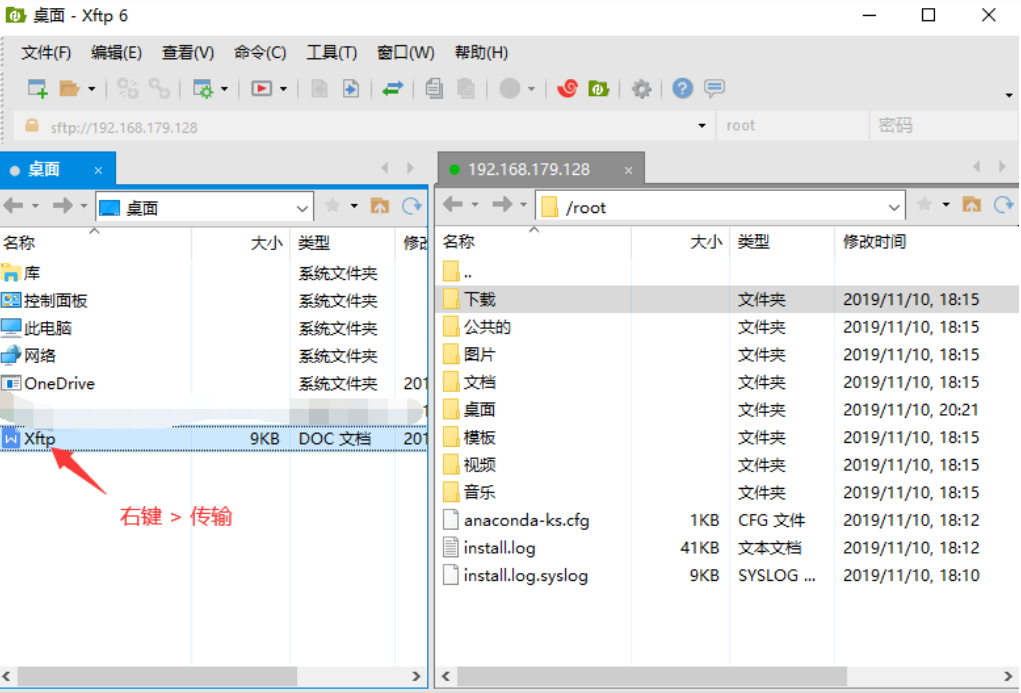Screen dimensions: 1021x693
Task: Select the Xftp DOC file
Action: (40, 438)
